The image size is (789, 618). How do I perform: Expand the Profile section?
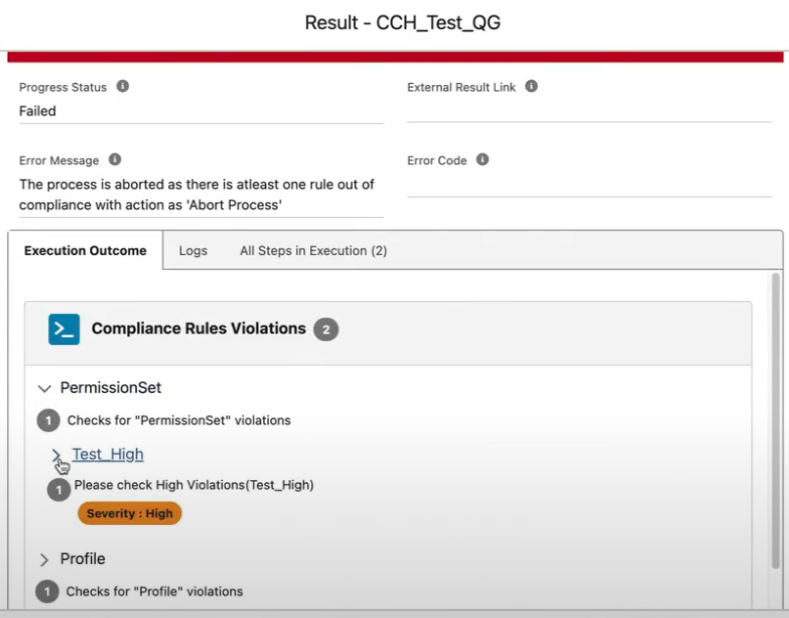[44, 559]
